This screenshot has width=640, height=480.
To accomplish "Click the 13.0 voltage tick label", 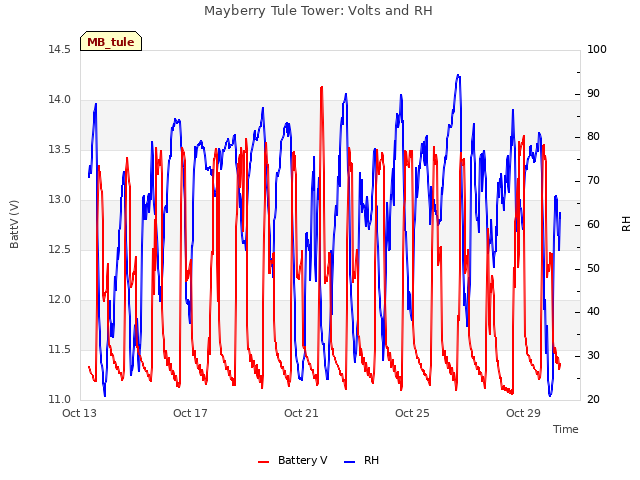I will click(60, 200).
